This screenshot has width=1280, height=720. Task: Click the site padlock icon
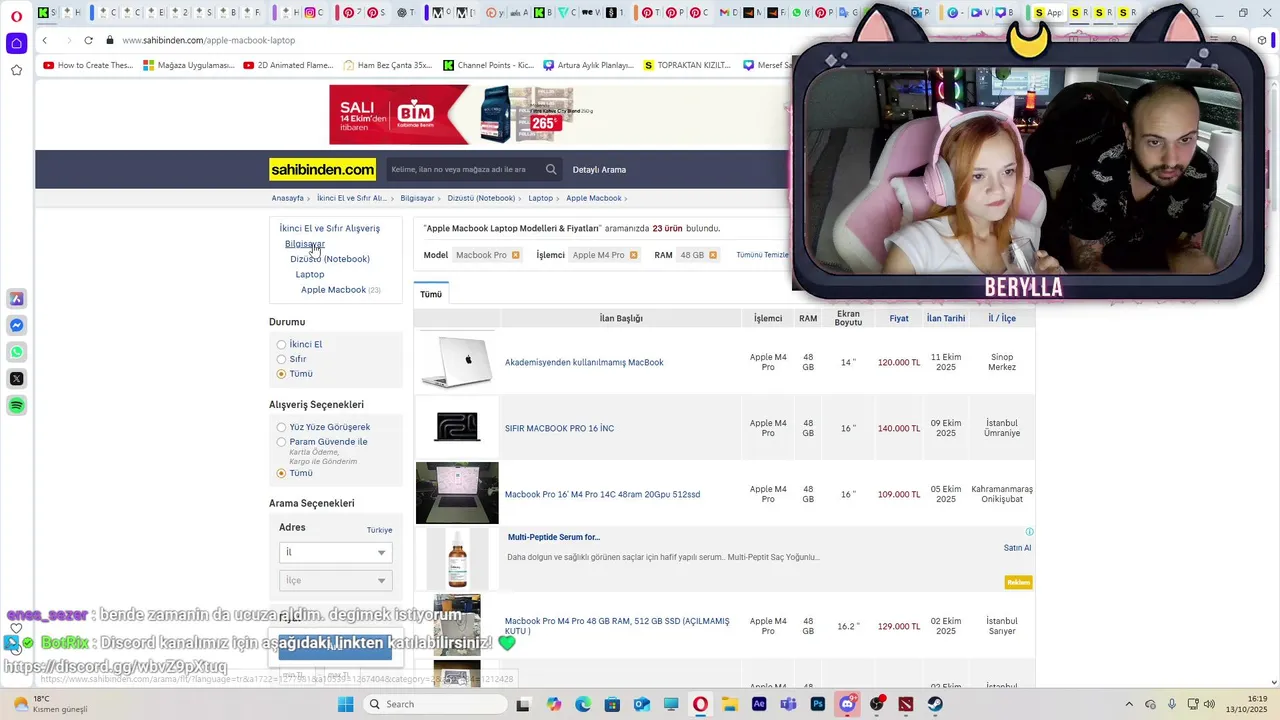pos(110,40)
